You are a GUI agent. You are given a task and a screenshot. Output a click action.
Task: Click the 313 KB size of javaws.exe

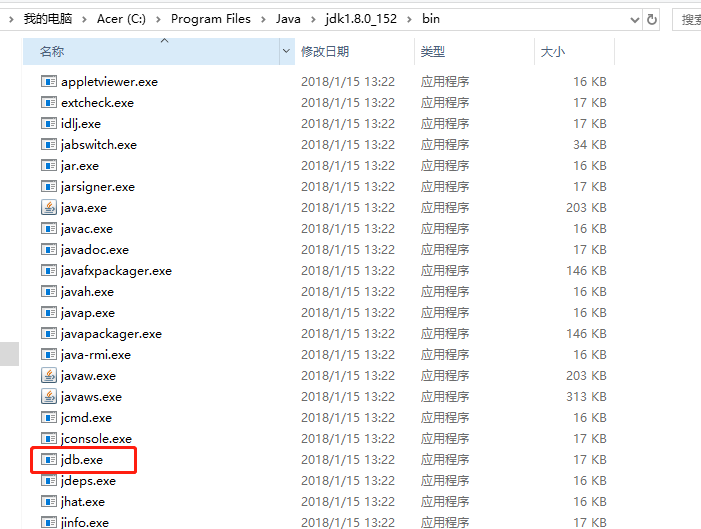click(586, 397)
